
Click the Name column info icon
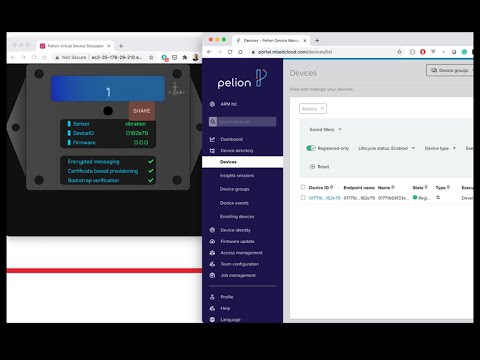[x=393, y=187]
